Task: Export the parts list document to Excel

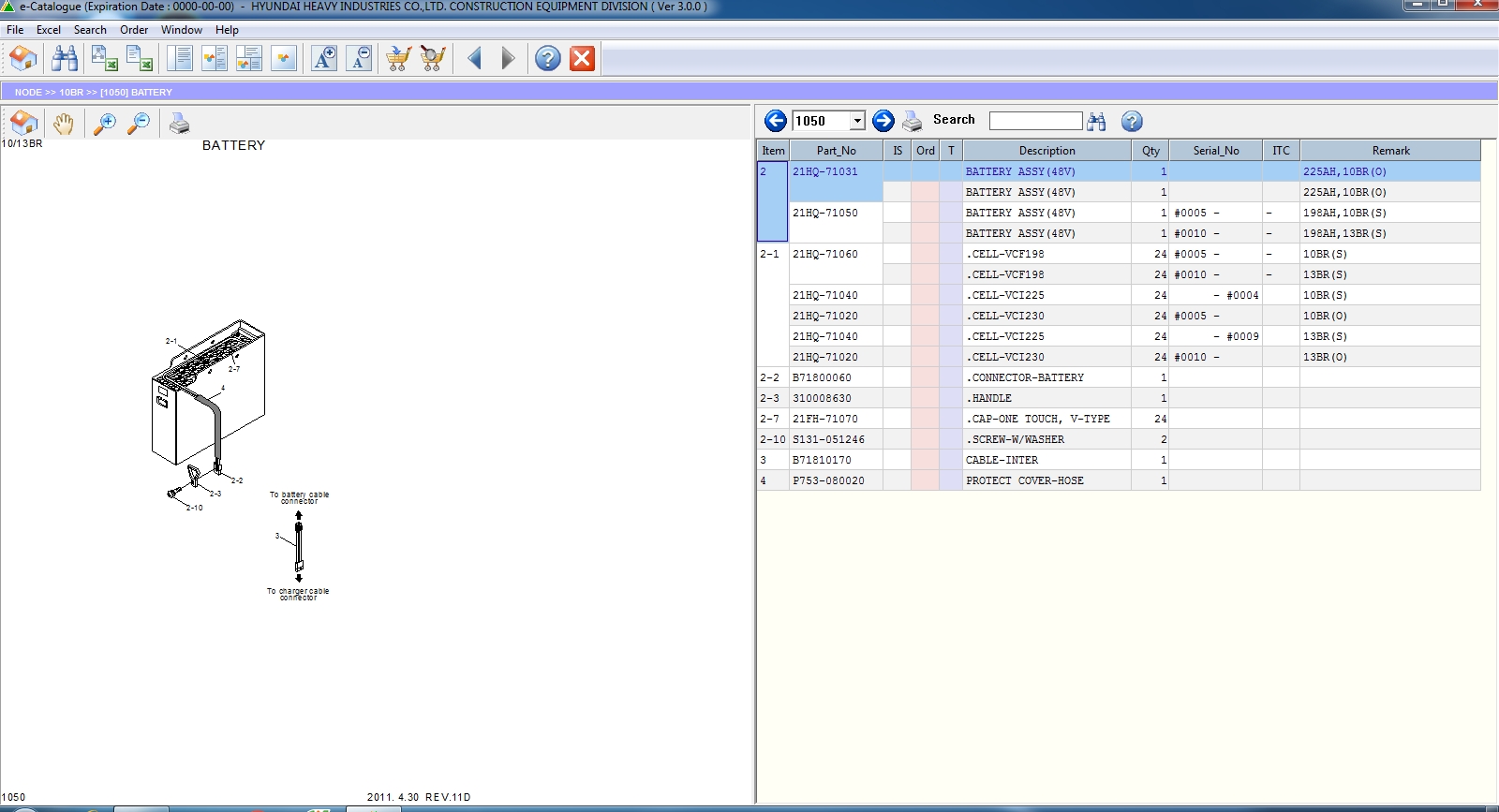Action: click(139, 59)
